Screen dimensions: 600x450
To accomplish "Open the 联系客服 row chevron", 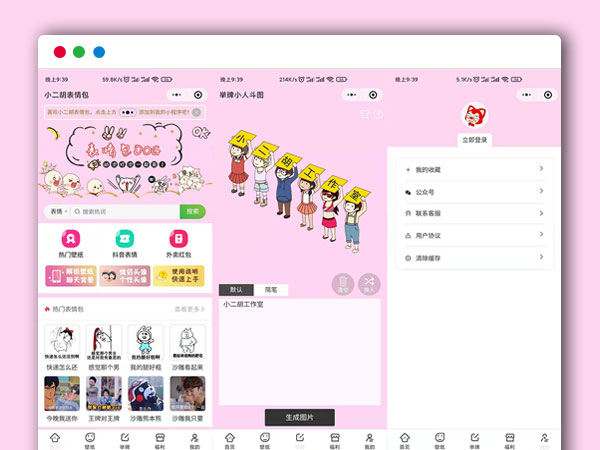I will [x=541, y=213].
